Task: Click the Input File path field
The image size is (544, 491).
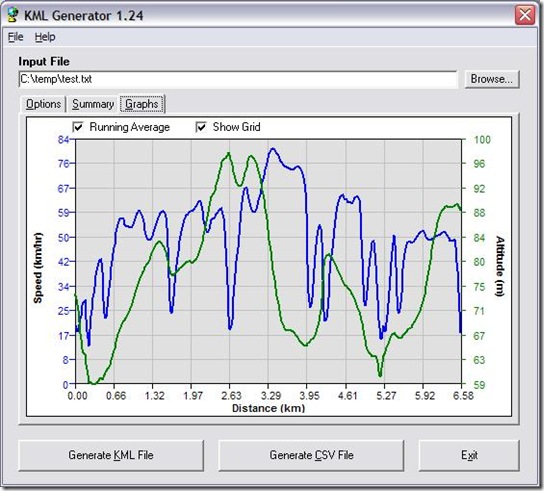Action: [x=238, y=79]
